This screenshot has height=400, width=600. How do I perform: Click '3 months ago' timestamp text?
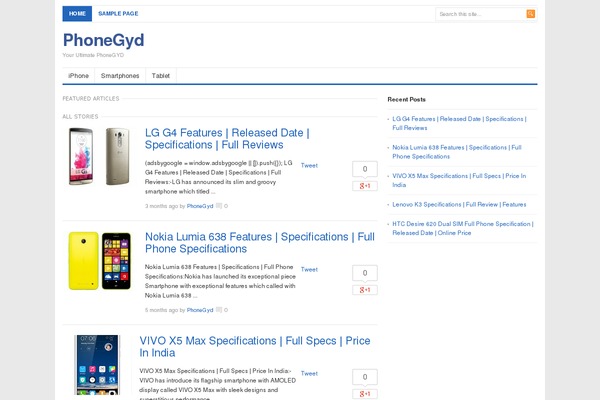pos(161,206)
